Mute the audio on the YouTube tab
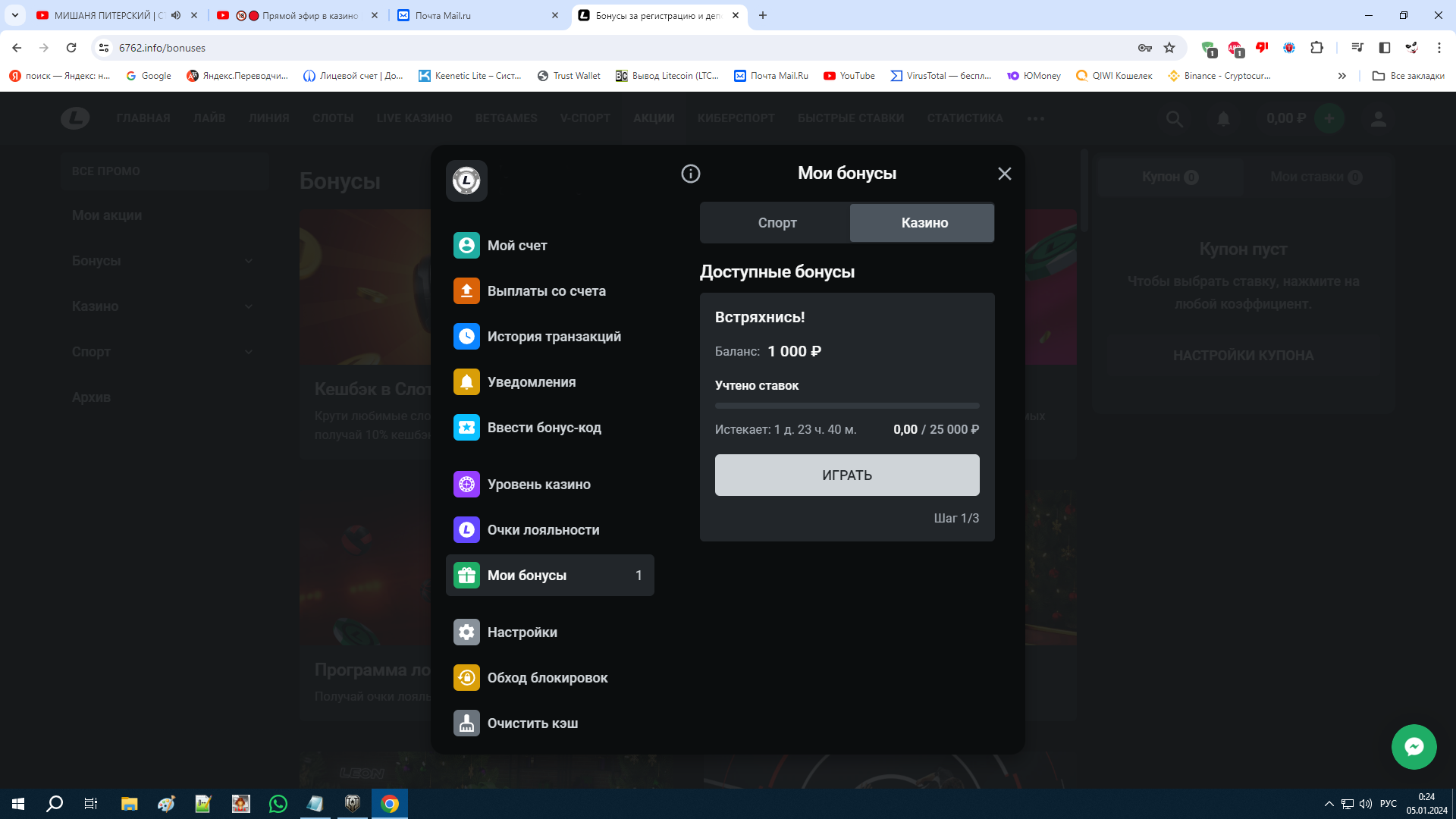Image resolution: width=1456 pixels, height=819 pixels. point(176,15)
